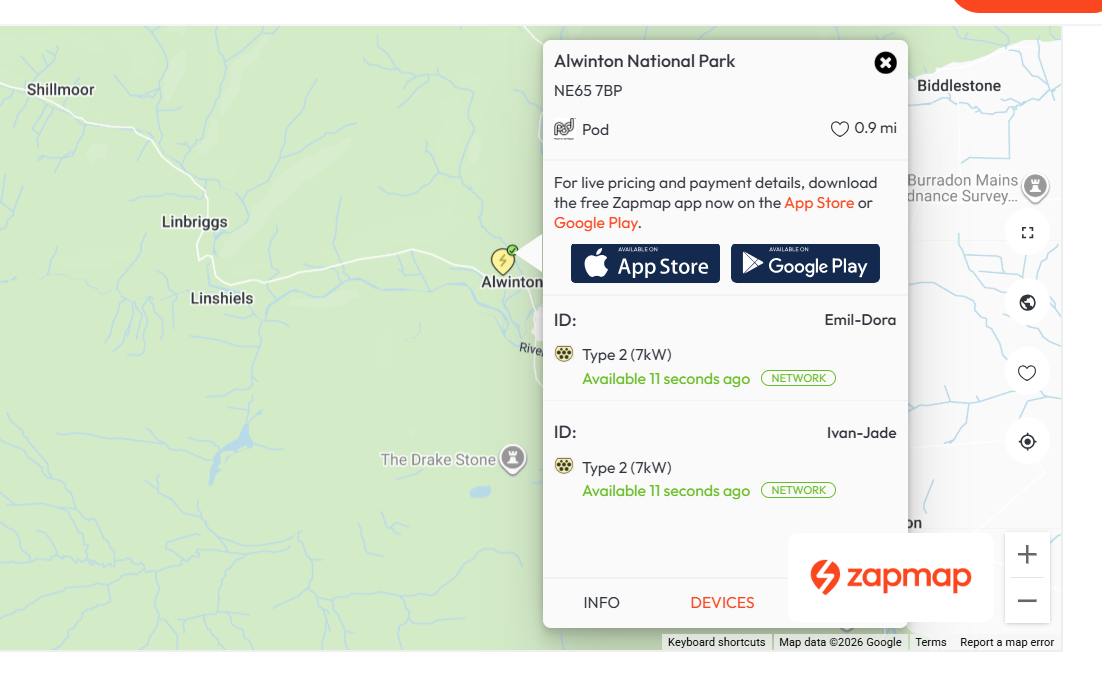This screenshot has width=1102, height=685.
Task: Click the Type 2 connector icon for Emil-Dora
Action: coord(565,353)
